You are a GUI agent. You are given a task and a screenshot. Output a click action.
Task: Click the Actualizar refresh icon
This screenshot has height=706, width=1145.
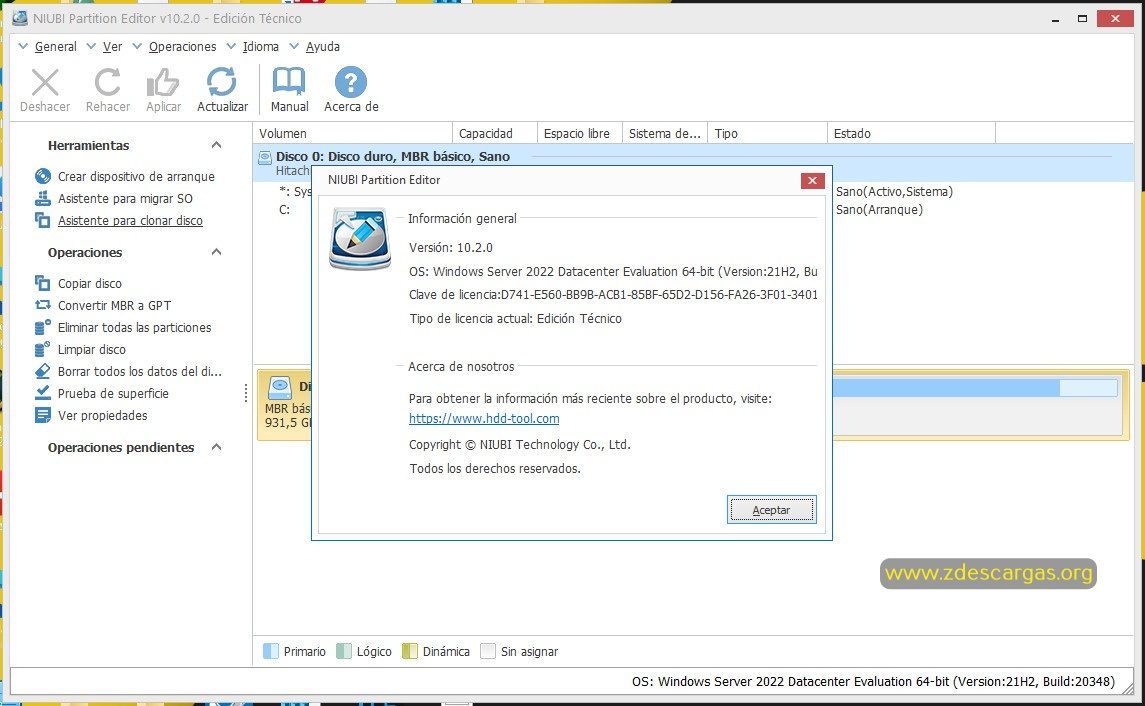221,82
